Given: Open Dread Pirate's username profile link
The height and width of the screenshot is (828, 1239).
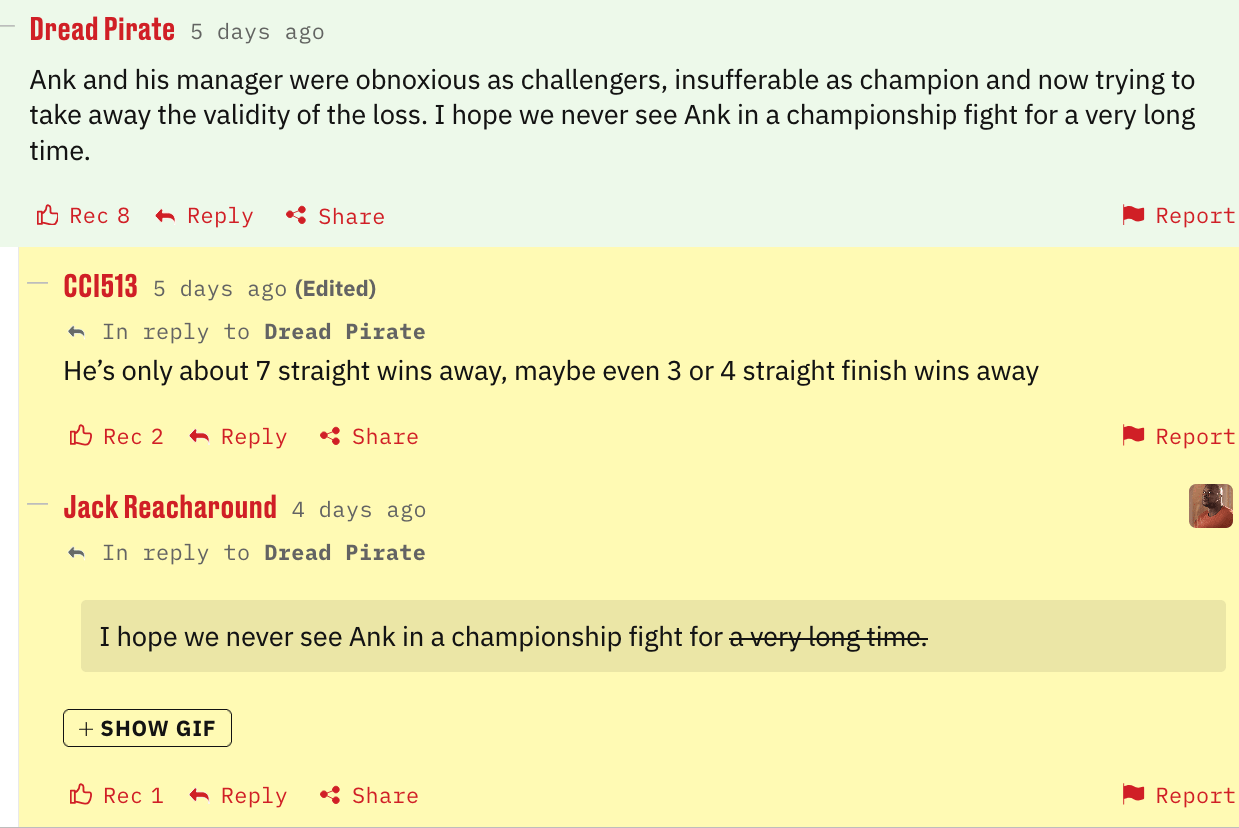Looking at the screenshot, I should pos(102,30).
